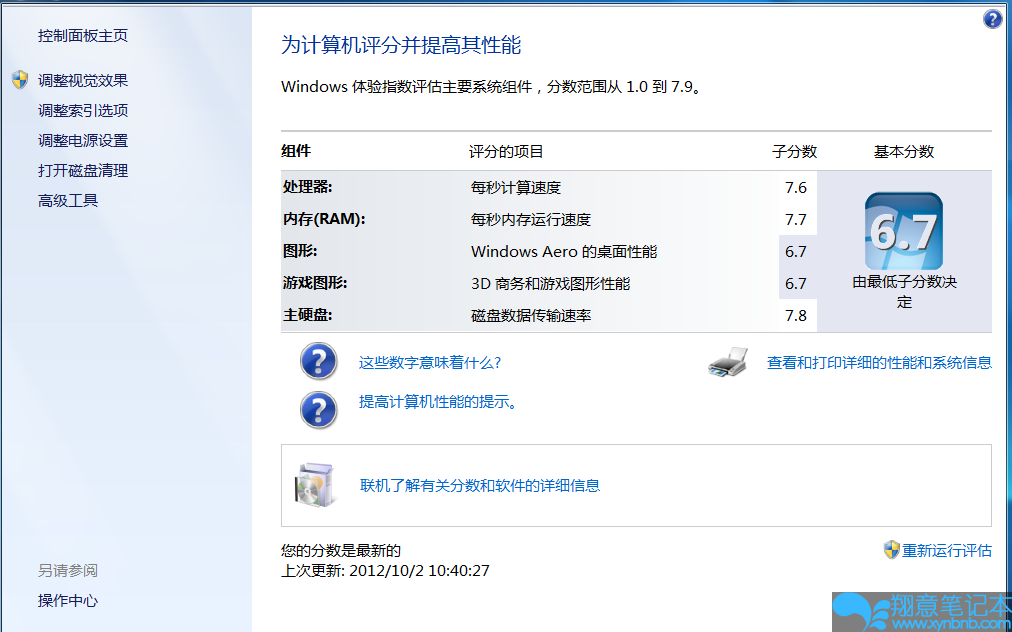Click the 主硬盘 row label
1012x632 pixels.
pos(307,315)
